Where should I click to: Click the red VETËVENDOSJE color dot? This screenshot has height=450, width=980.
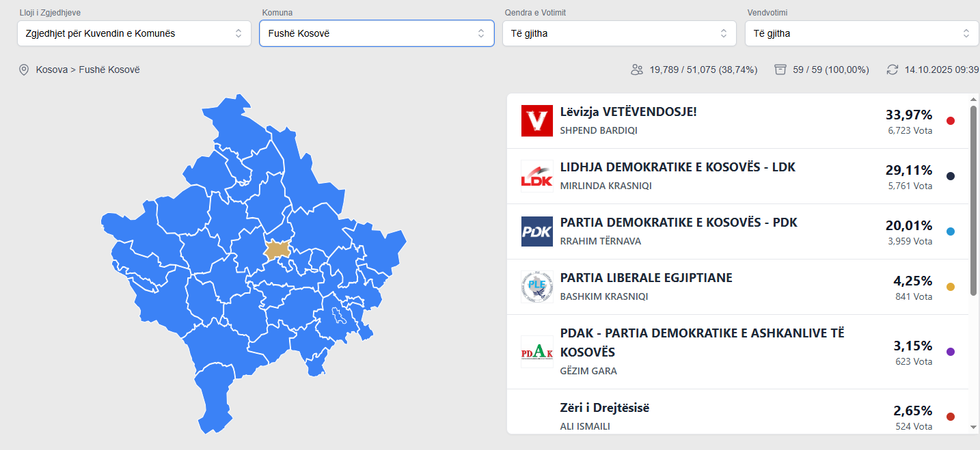click(950, 121)
